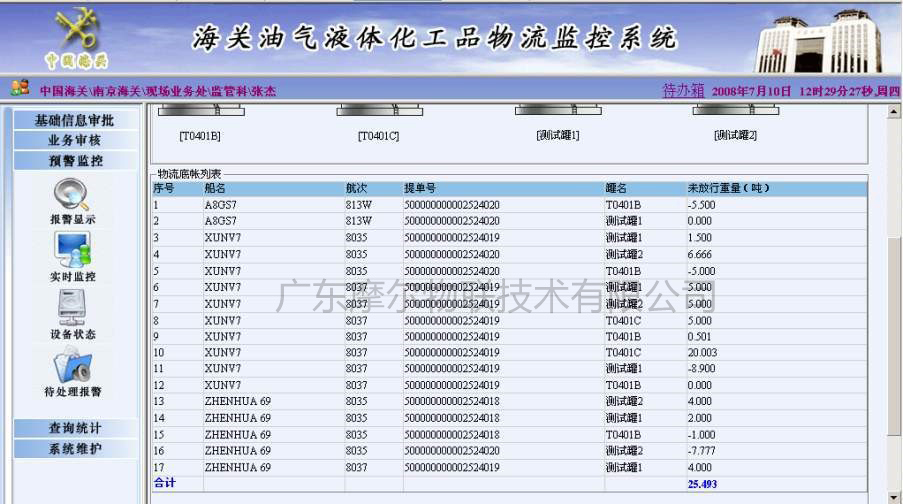
Task: Select tank graphic above [测试罐2]
Action: click(735, 110)
